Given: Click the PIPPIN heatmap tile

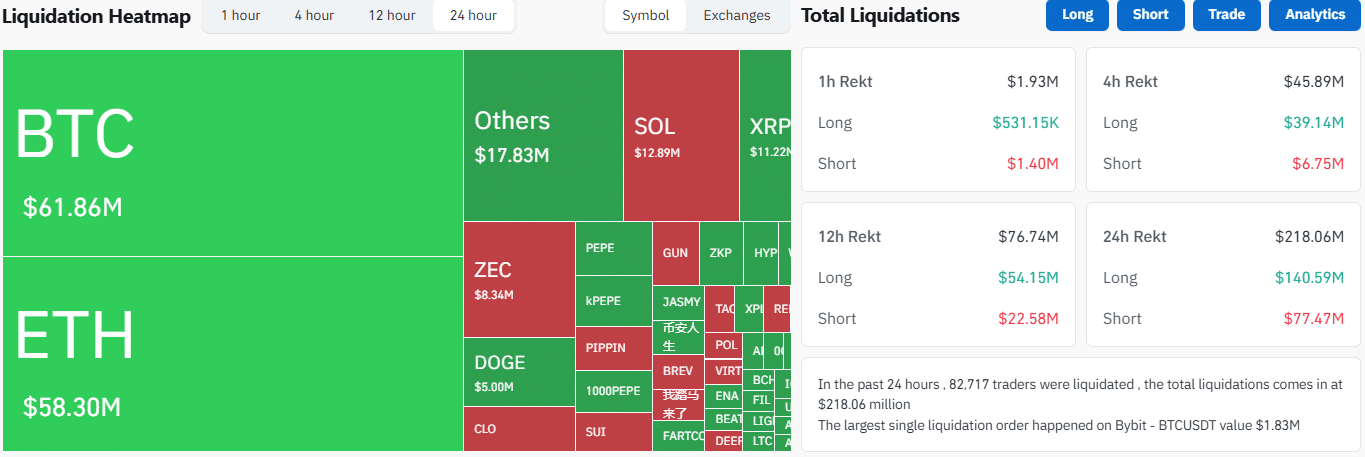Looking at the screenshot, I should [613, 348].
